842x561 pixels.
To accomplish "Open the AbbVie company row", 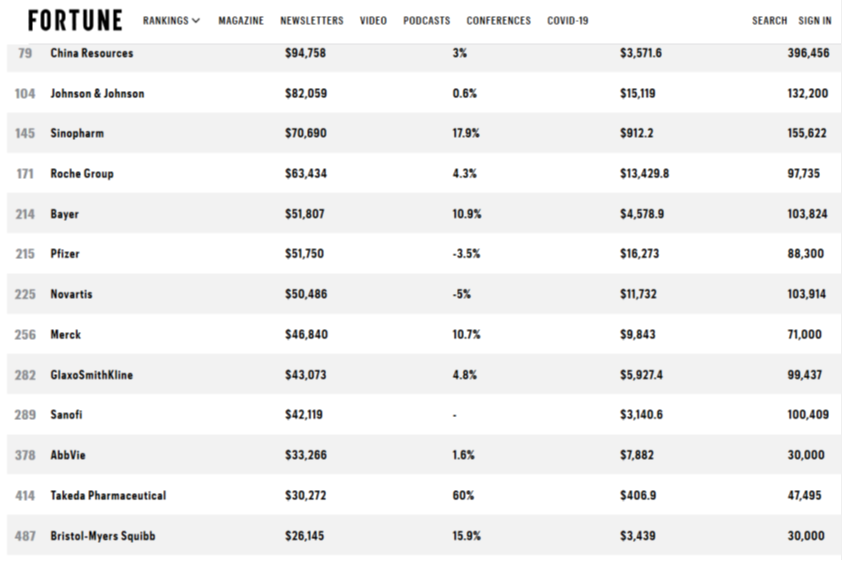I will point(424,455).
